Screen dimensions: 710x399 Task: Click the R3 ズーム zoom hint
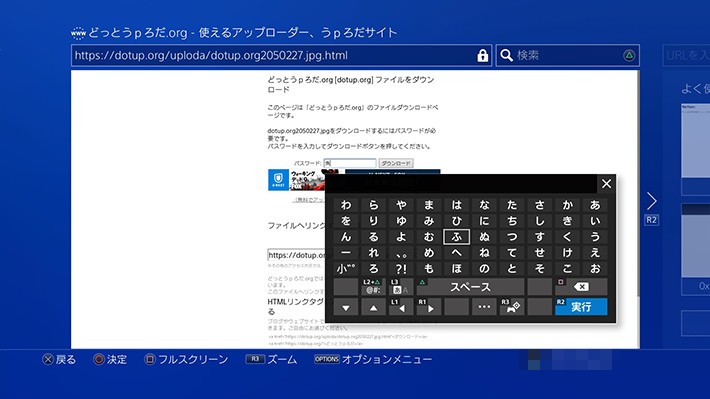(272, 360)
